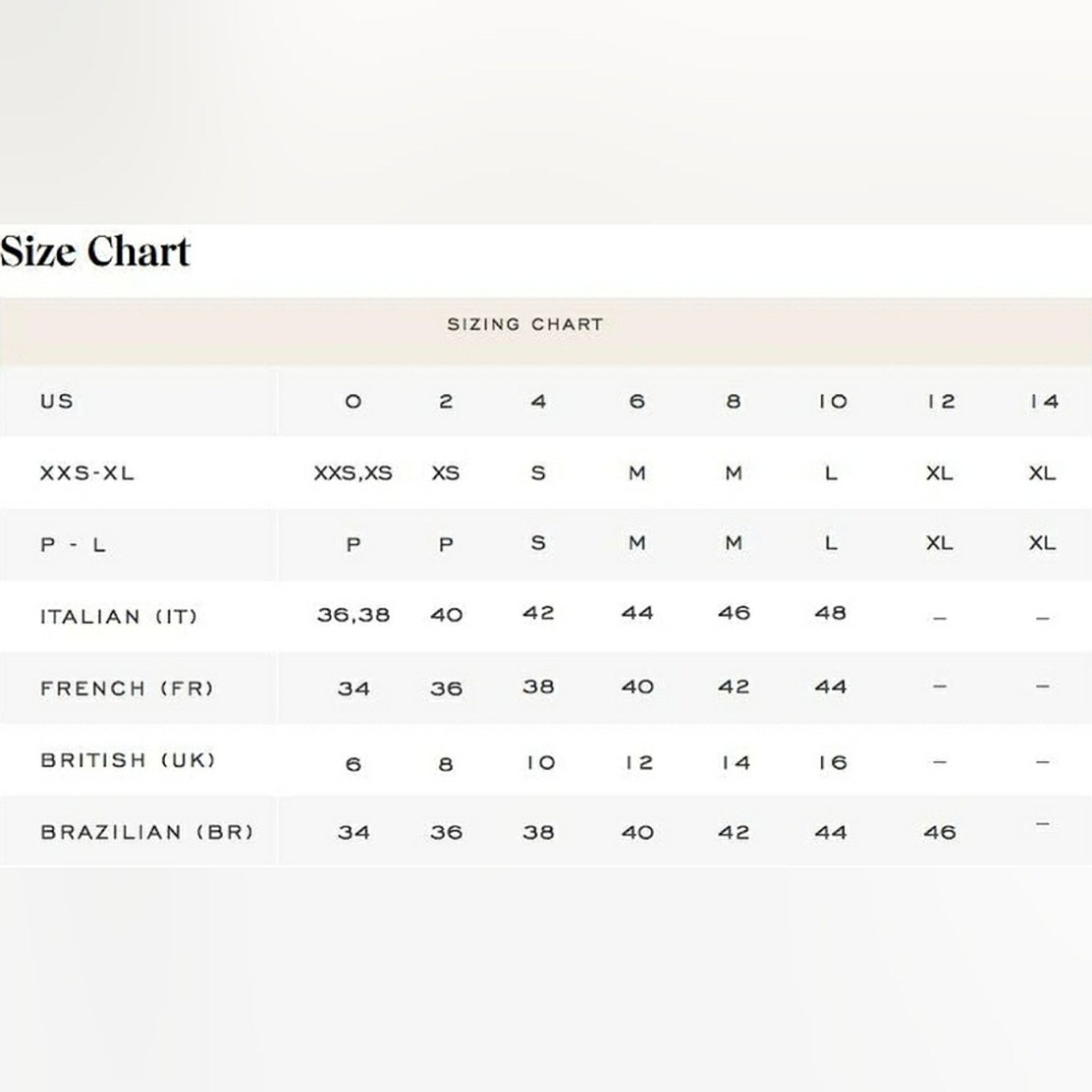Viewport: 1092px width, 1092px height.
Task: Click the Size Chart heading
Action: click(x=95, y=251)
